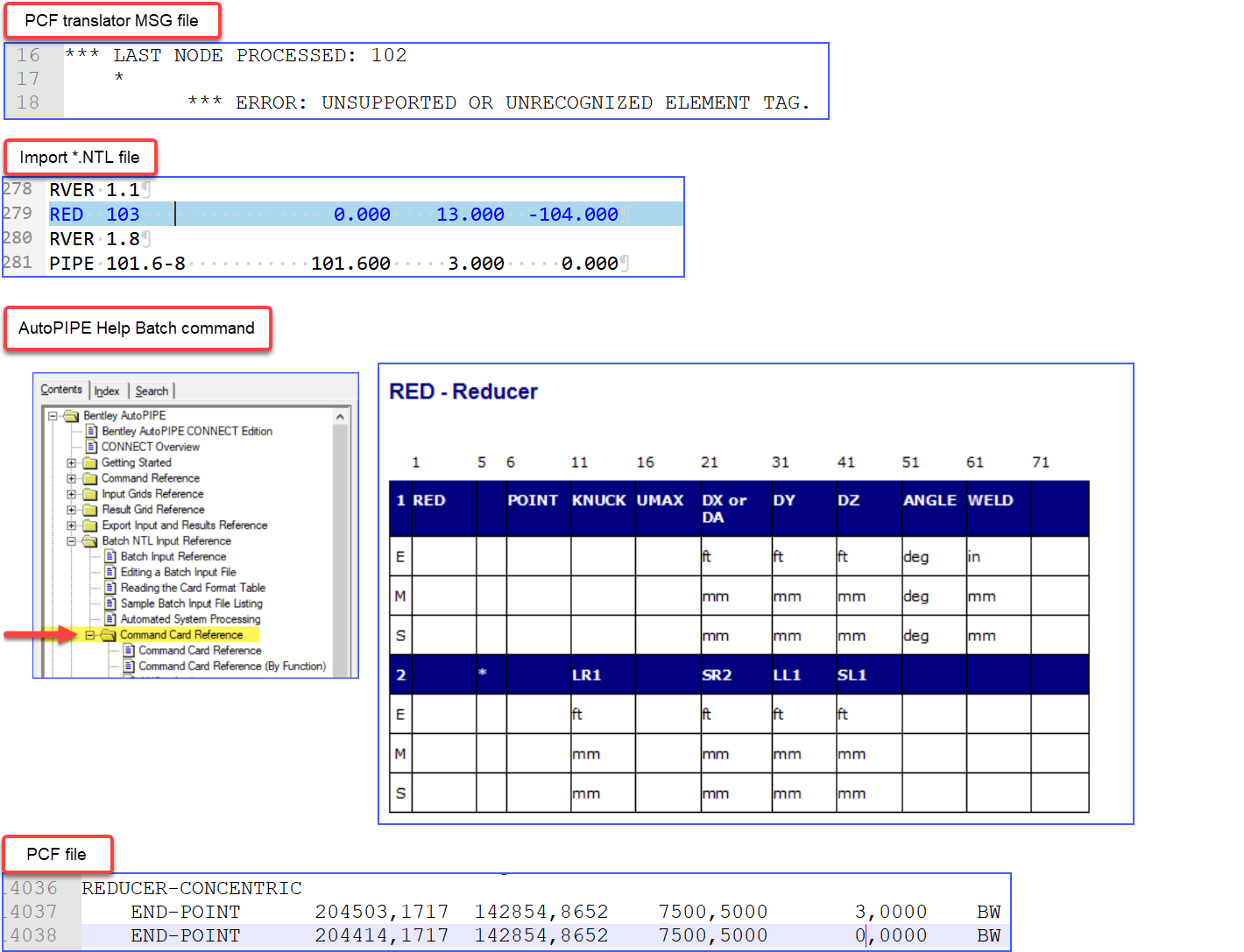
Task: Select the Contents tab
Action: point(61,390)
